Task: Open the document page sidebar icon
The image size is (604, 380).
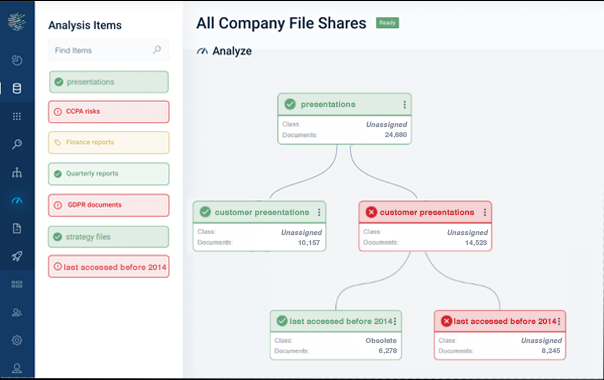Action: pyautogui.click(x=17, y=228)
